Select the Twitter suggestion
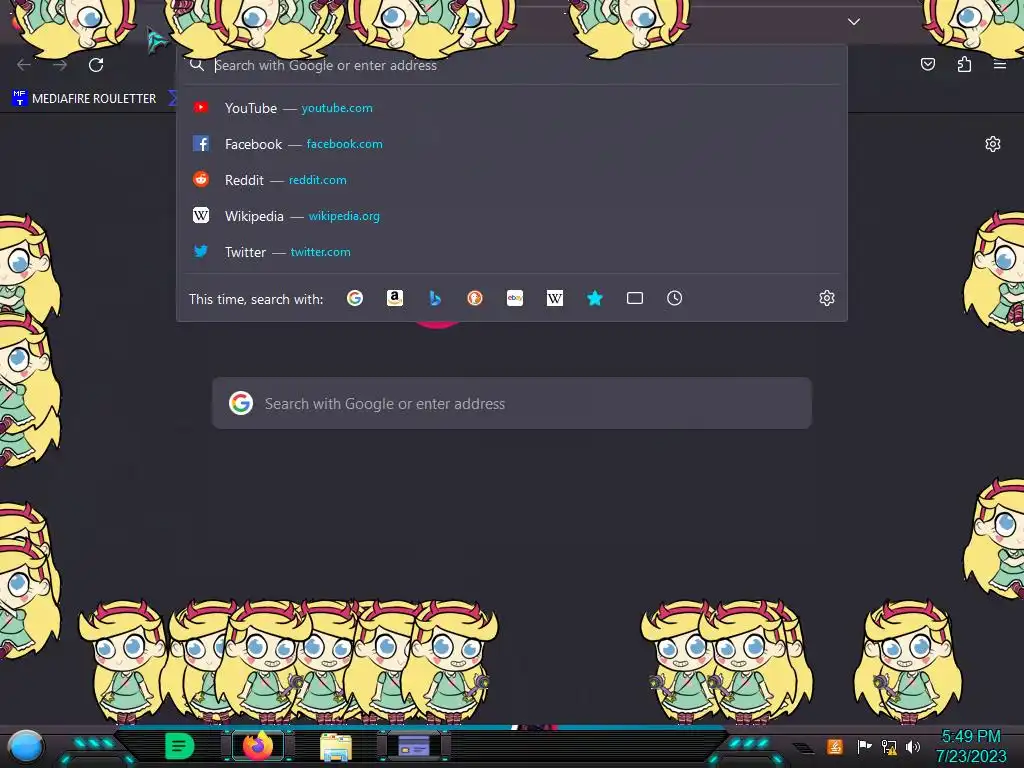The width and height of the screenshot is (1024, 768). click(x=512, y=251)
